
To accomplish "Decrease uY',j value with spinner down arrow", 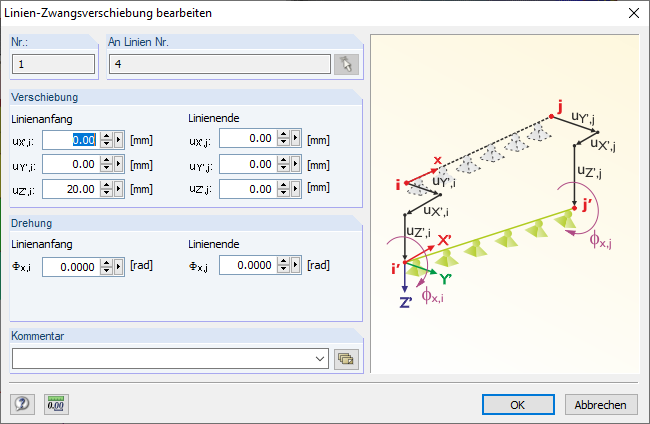I will tap(284, 169).
